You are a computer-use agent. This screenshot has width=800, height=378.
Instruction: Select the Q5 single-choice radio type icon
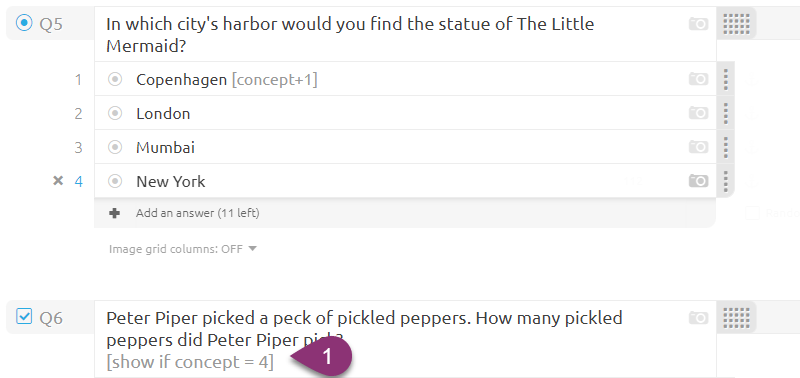[x=24, y=23]
